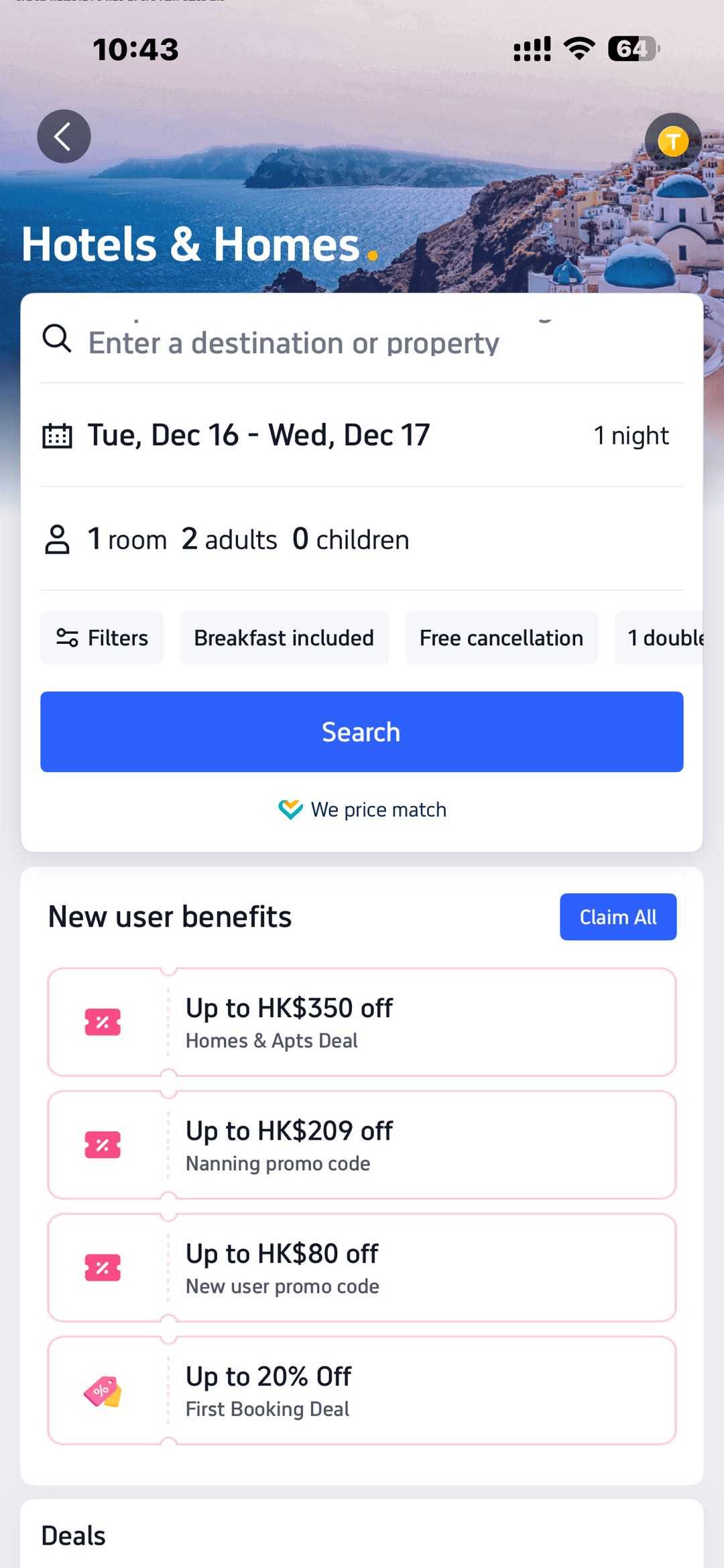
Task: Tap the First Booking Deal tag icon
Action: pyautogui.click(x=103, y=1391)
